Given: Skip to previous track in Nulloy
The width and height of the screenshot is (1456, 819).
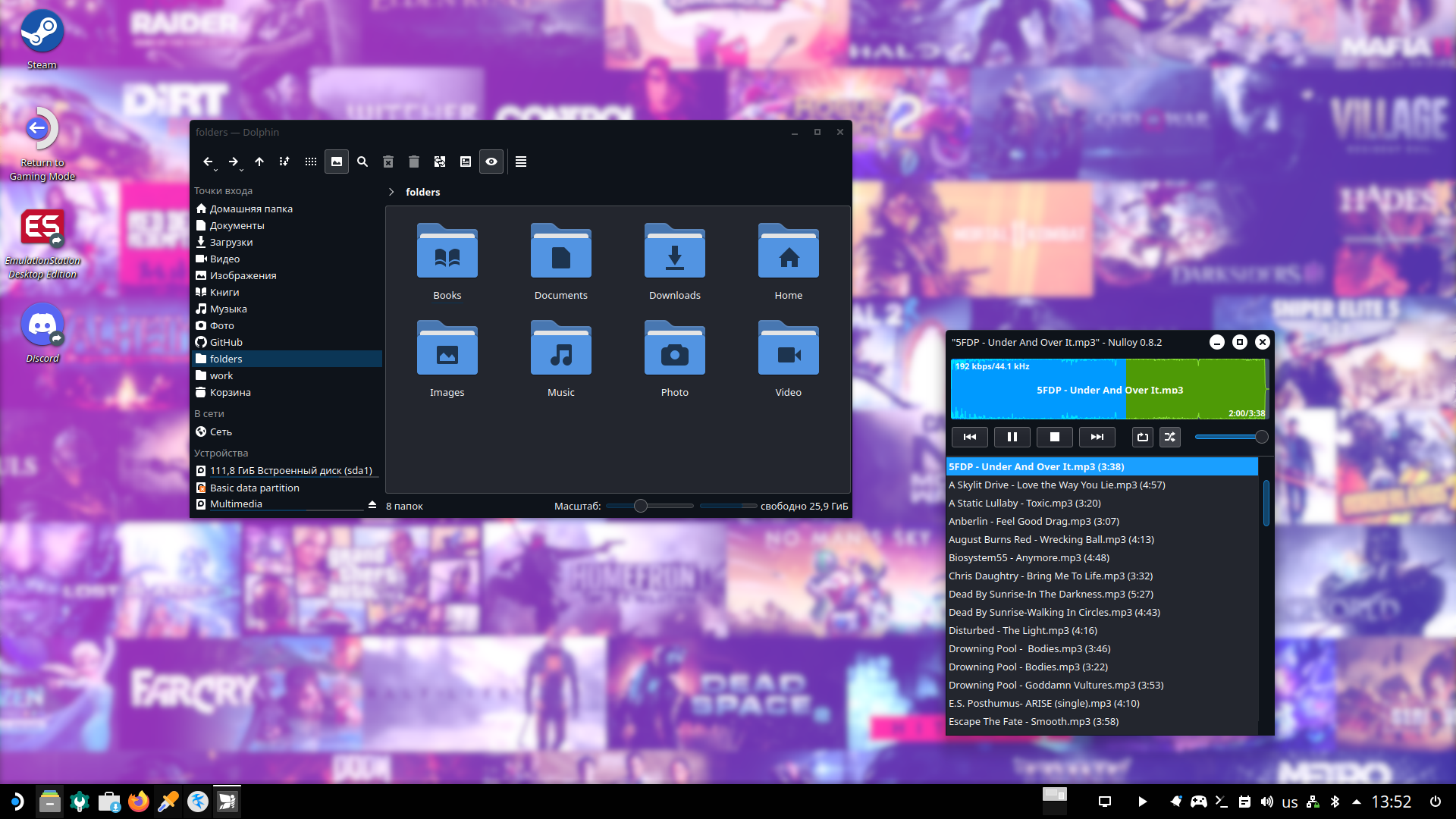Looking at the screenshot, I should pyautogui.click(x=970, y=437).
